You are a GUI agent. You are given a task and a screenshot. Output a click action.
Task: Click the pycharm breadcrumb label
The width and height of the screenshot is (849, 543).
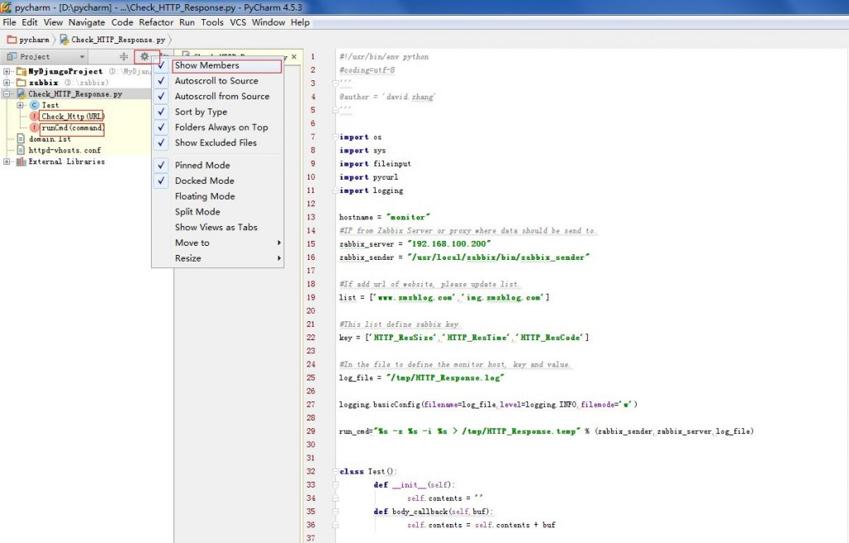34,40
